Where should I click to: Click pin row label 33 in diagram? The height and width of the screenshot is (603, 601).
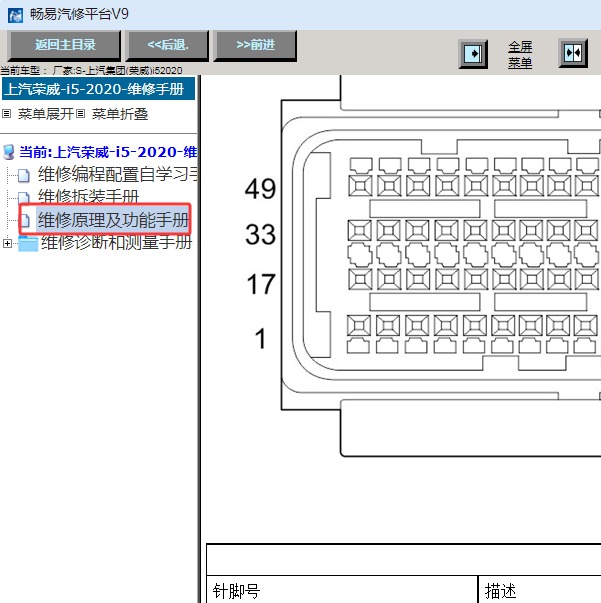tap(260, 234)
